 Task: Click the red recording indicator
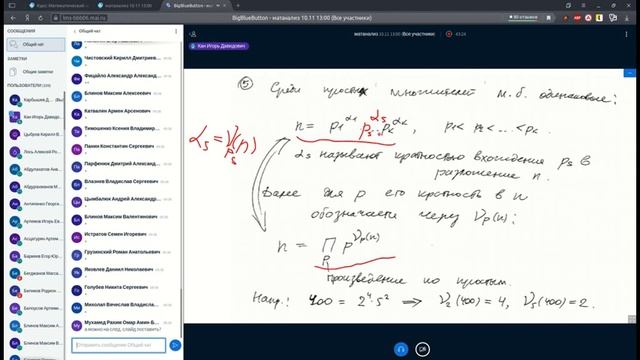449,34
